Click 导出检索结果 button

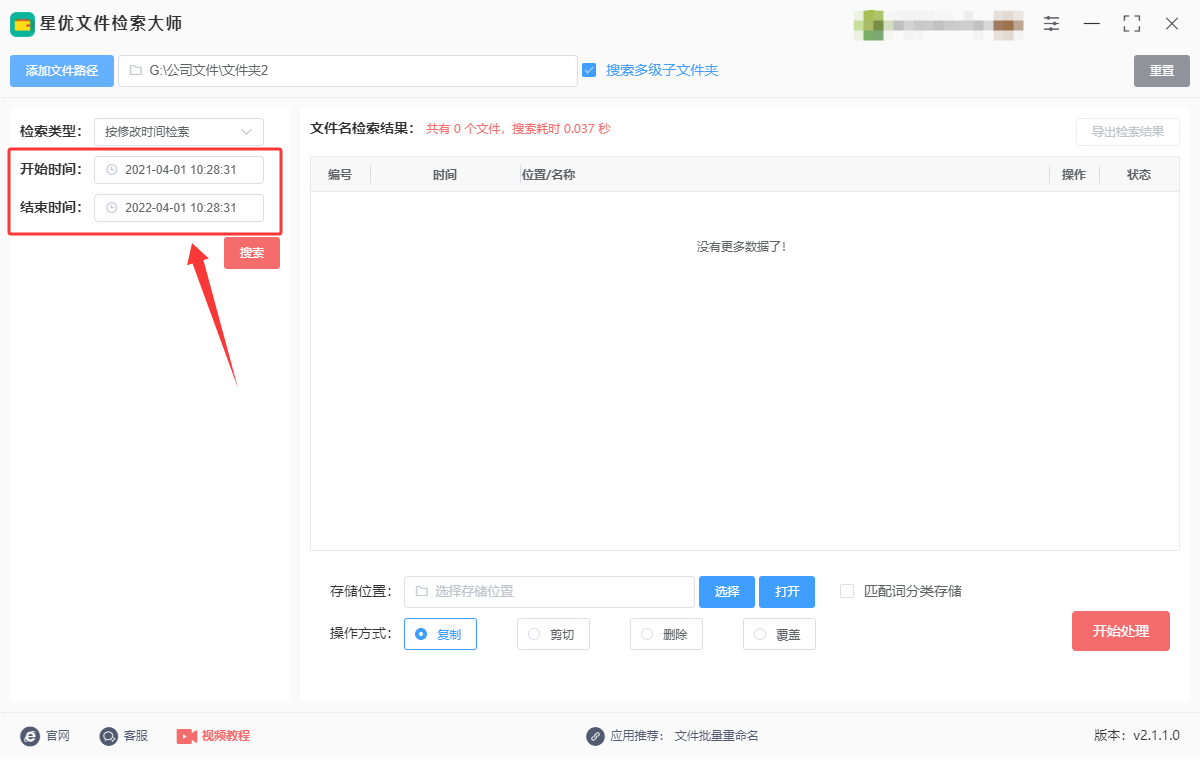point(1128,132)
